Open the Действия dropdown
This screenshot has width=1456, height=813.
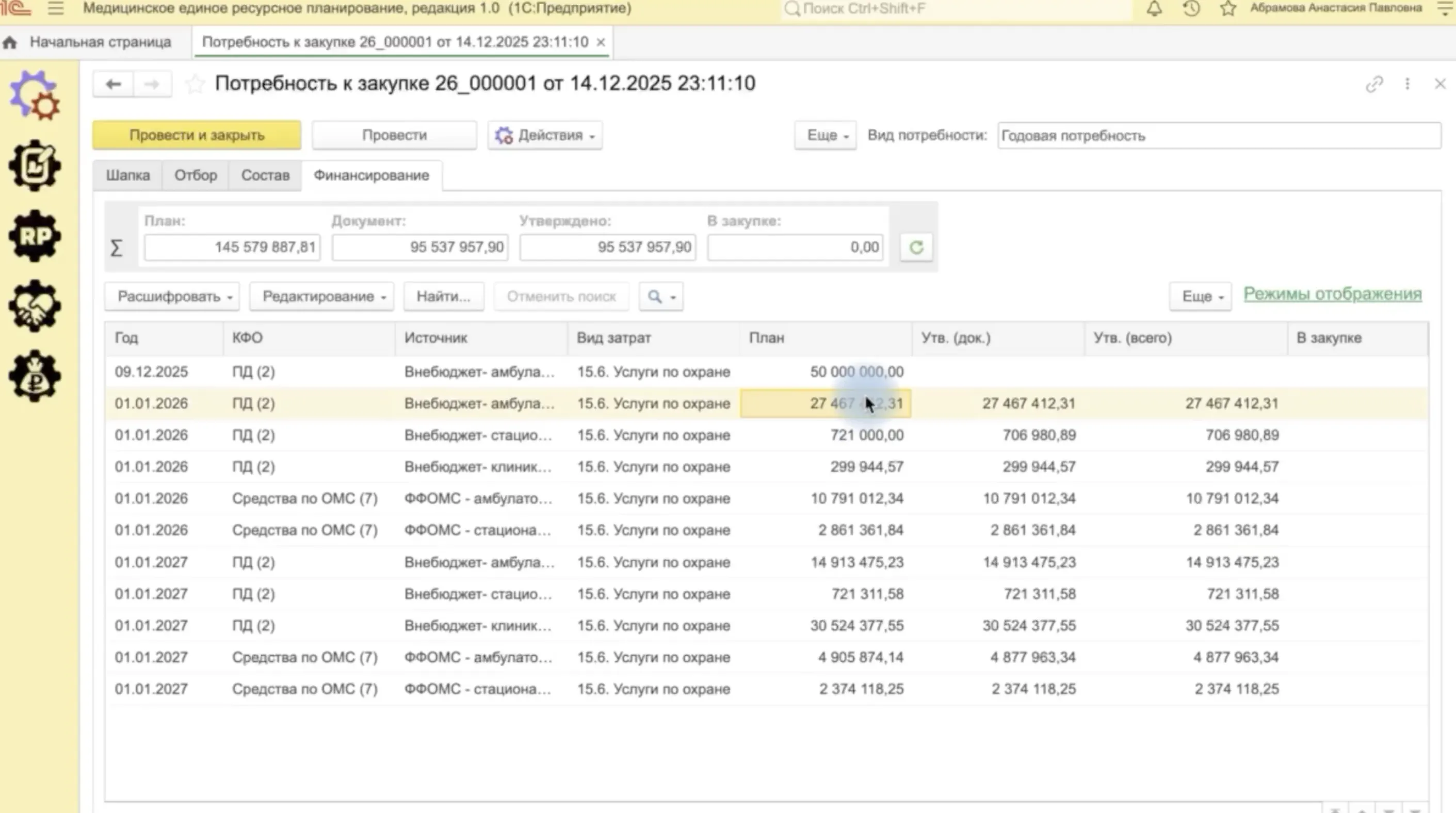[x=545, y=136]
